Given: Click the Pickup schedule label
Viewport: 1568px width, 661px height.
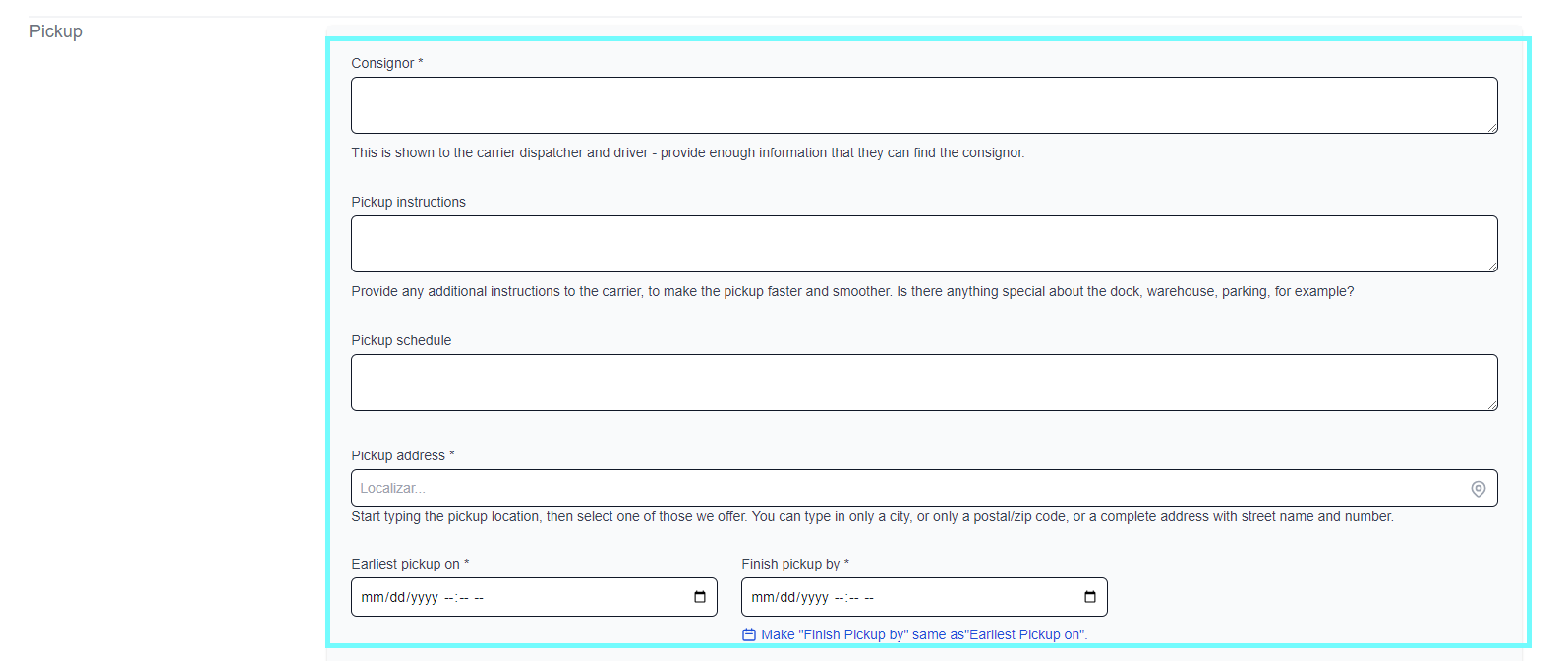Looking at the screenshot, I should tap(401, 340).
